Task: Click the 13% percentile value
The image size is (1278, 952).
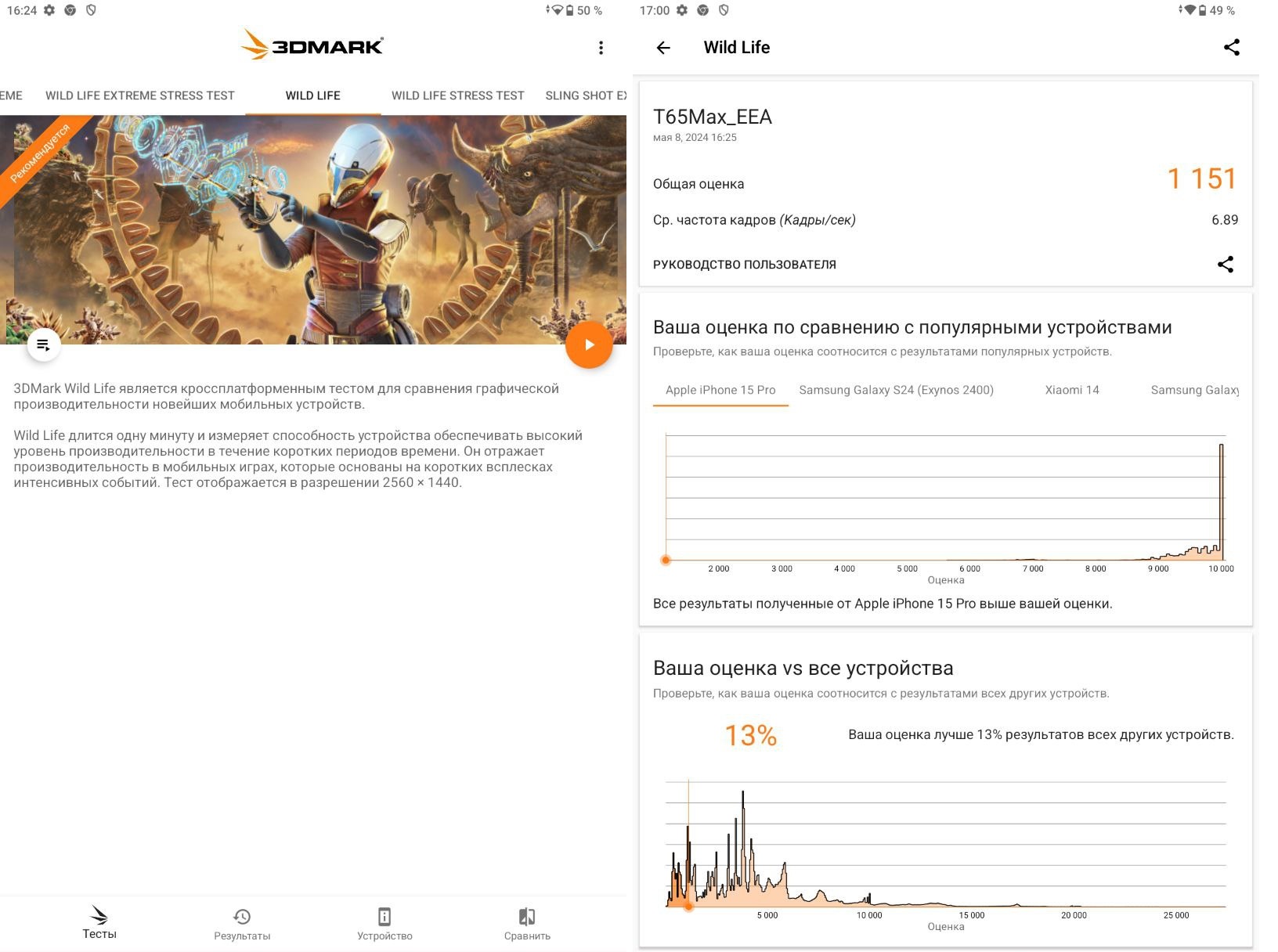Action: [750, 735]
